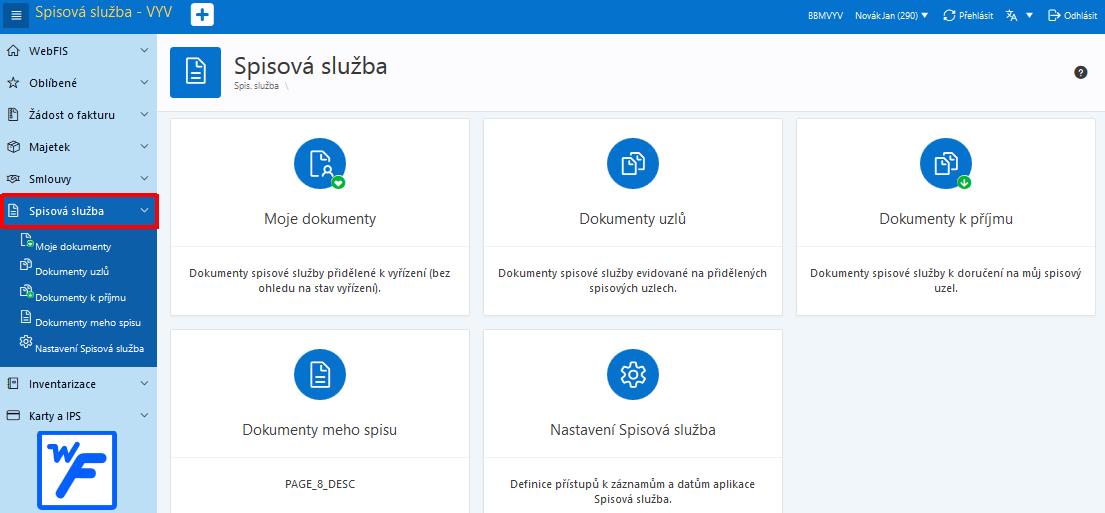The image size is (1105, 513).
Task: Click the PAGE_8_DESC description text
Action: coord(320,485)
